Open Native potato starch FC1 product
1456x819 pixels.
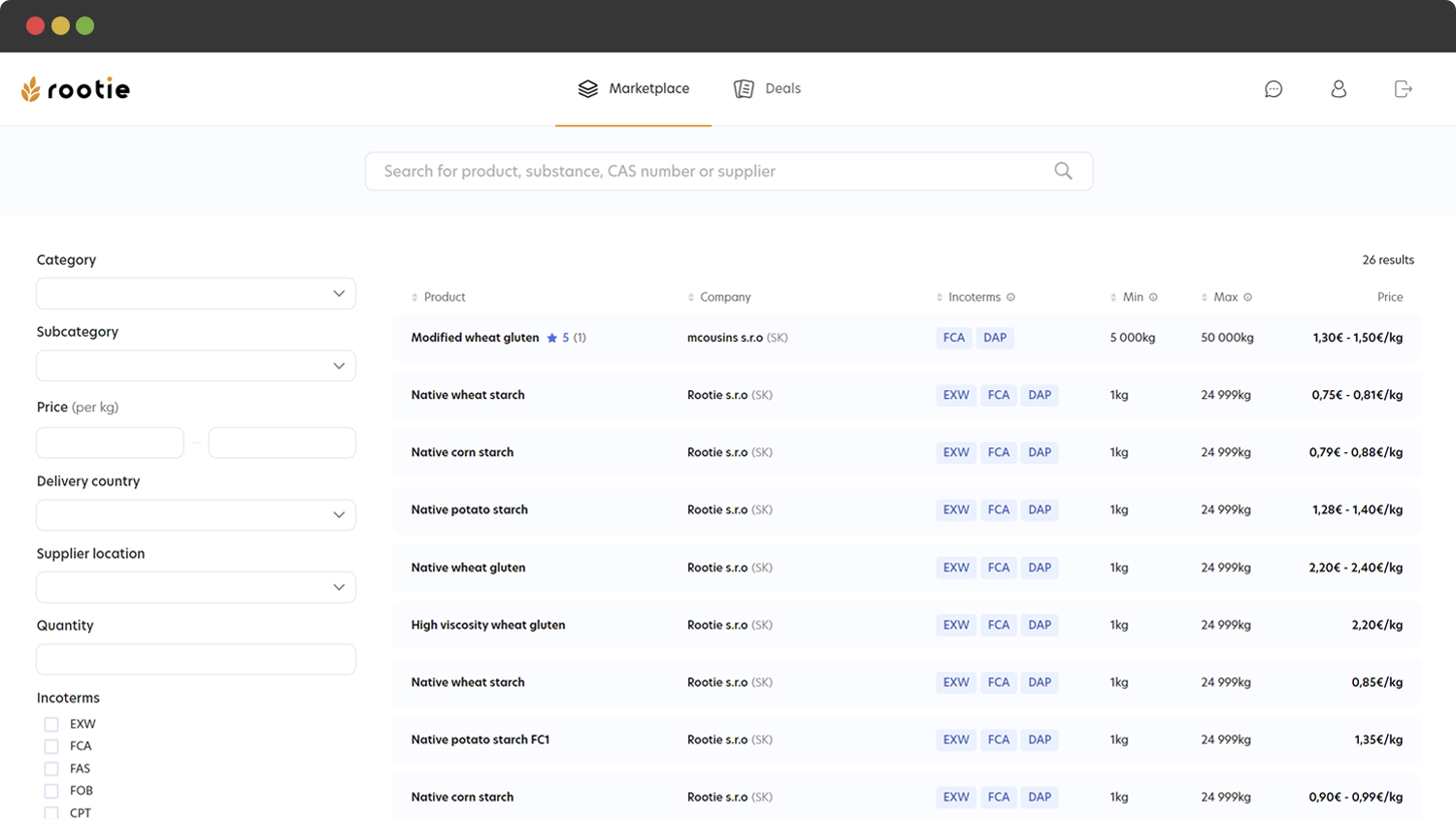point(480,739)
